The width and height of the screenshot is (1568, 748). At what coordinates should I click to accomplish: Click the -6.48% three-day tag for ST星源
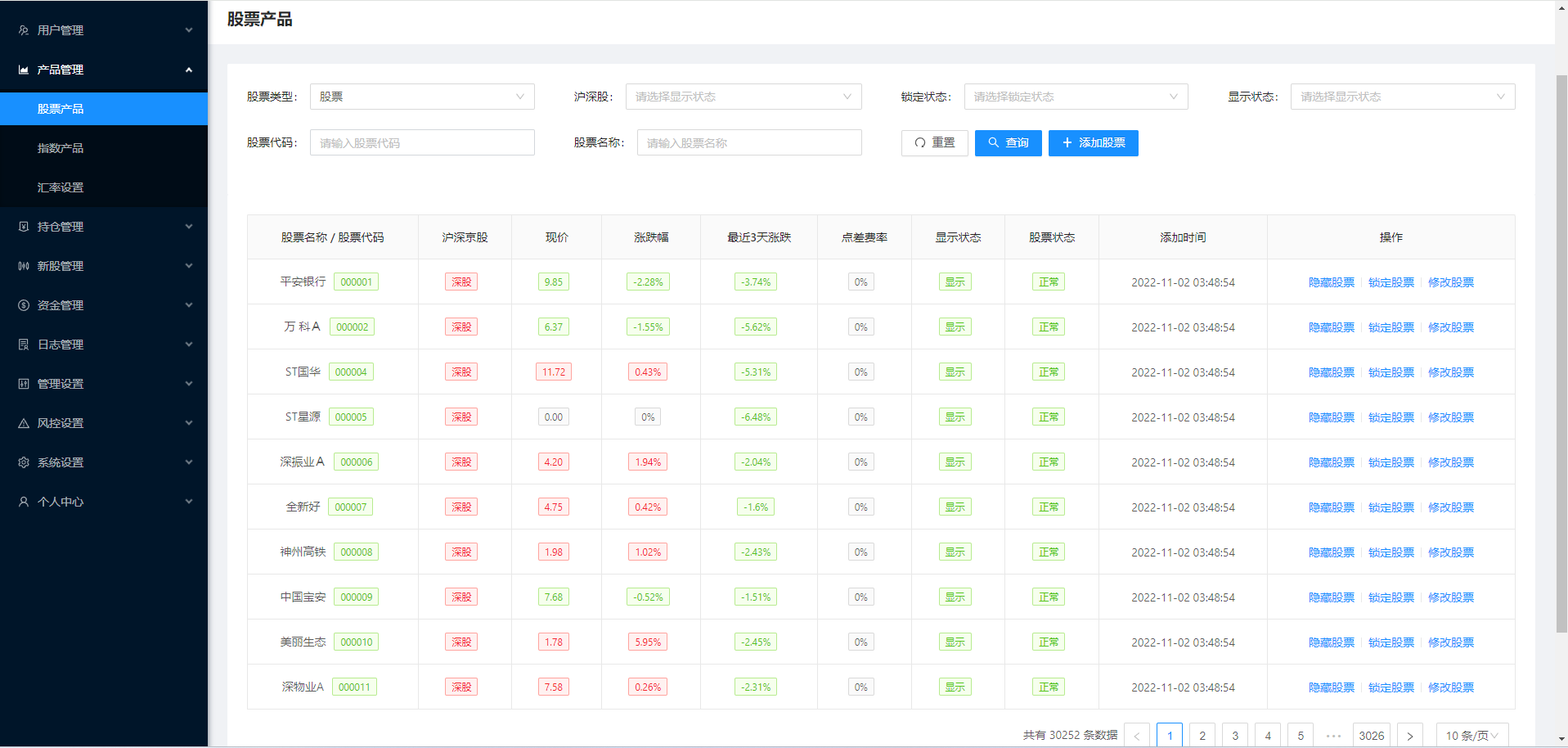[756, 417]
